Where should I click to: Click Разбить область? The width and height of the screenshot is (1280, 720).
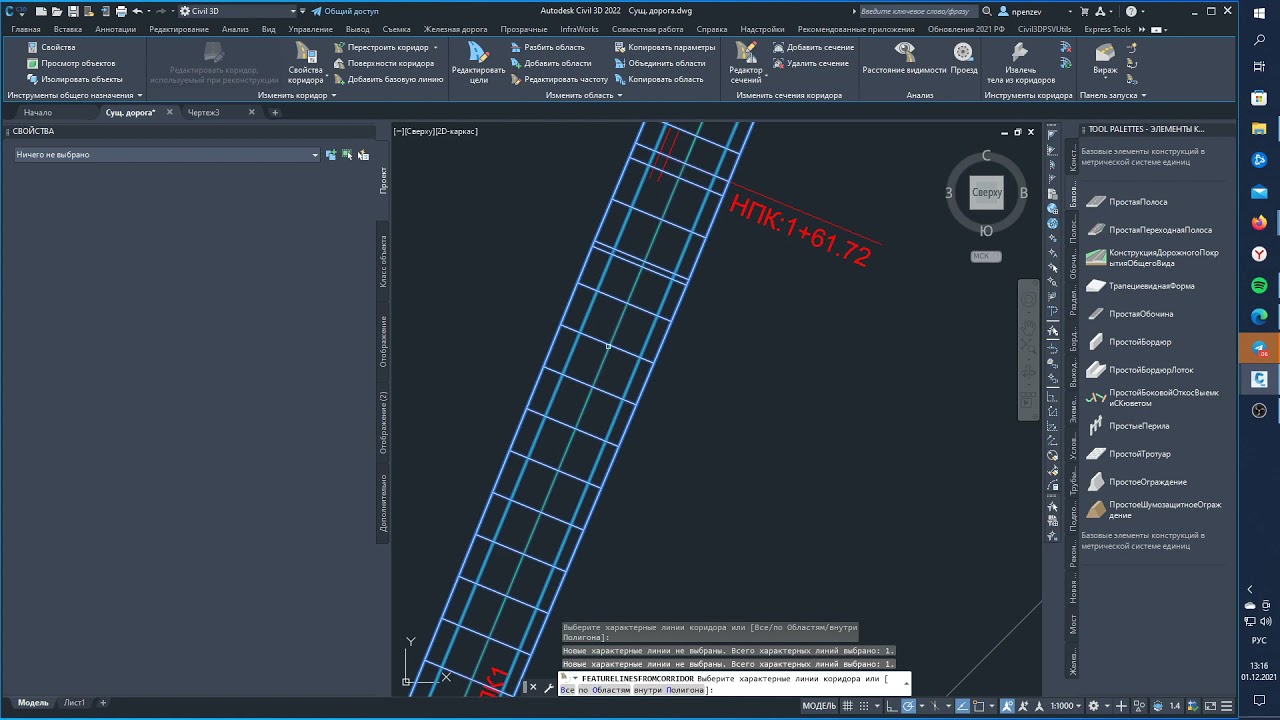tap(547, 47)
